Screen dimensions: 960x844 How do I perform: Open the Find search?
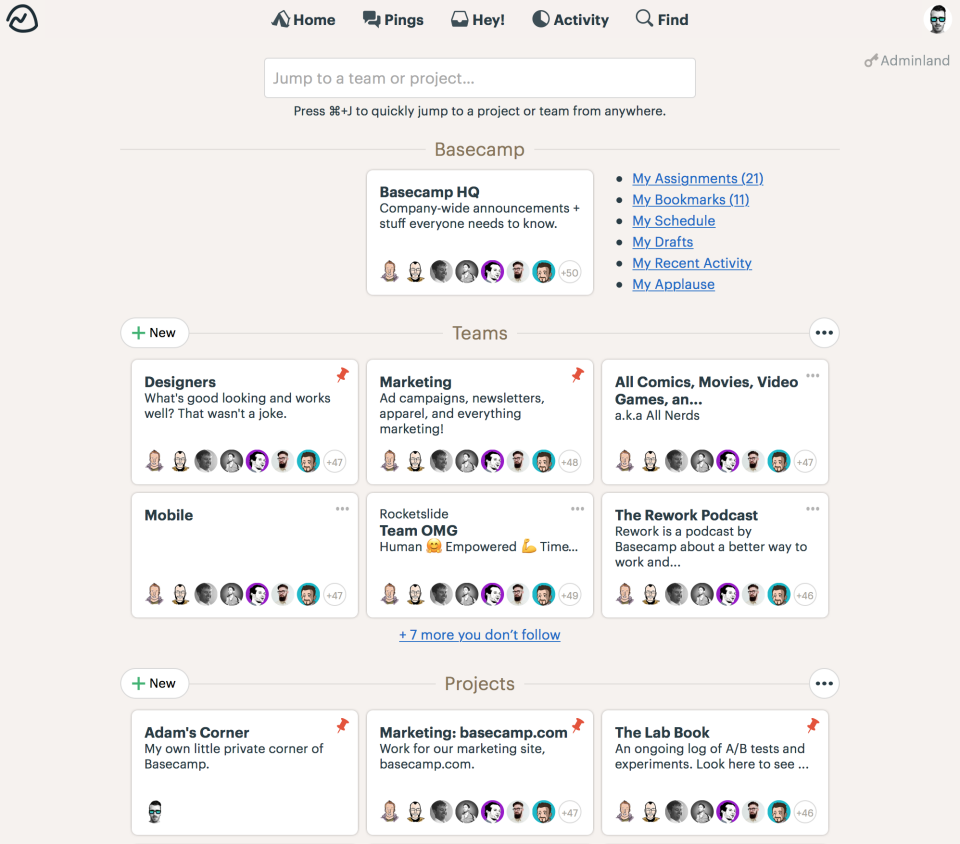pos(662,20)
